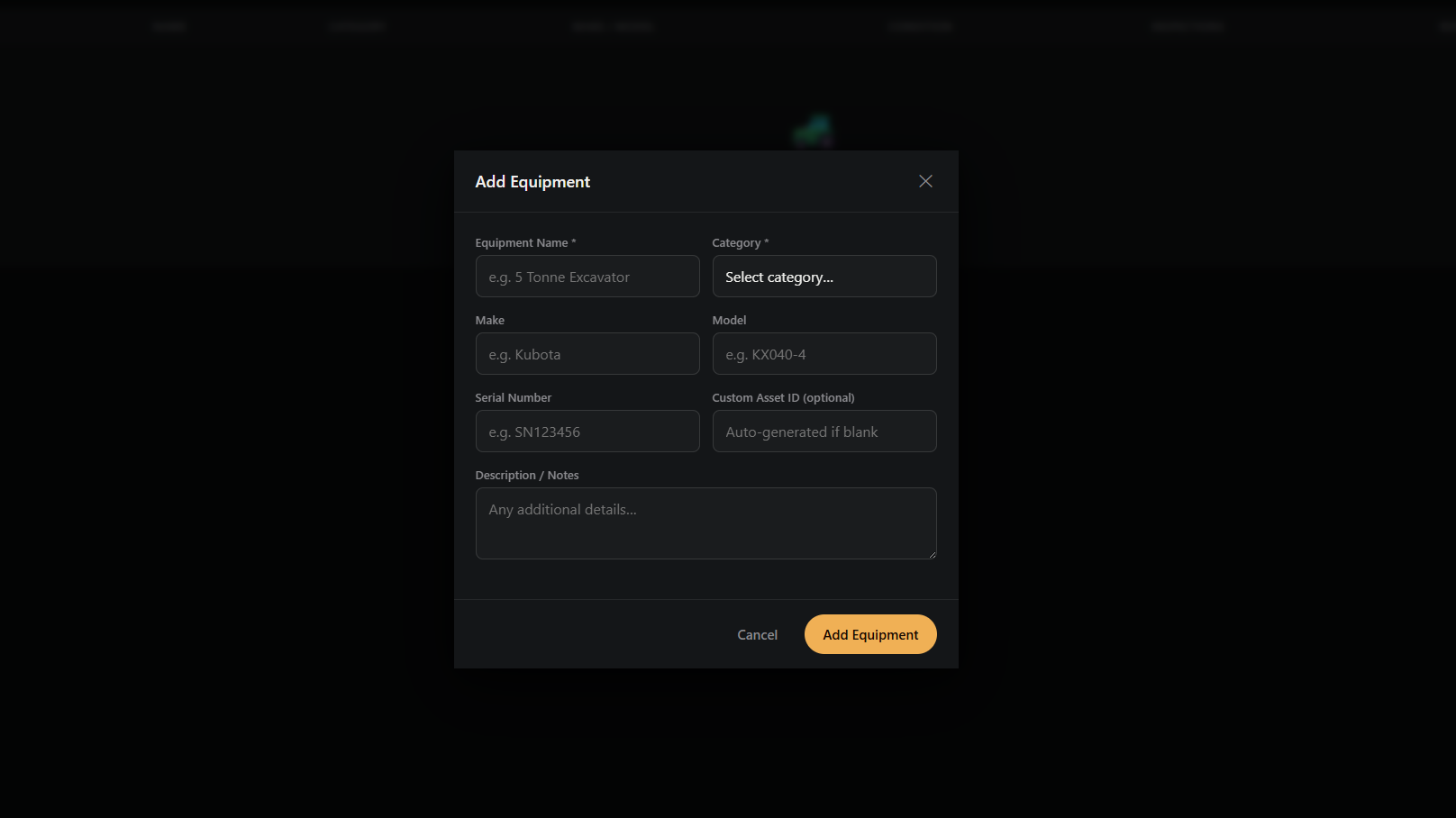This screenshot has width=1456, height=818.
Task: Close the Add Equipment dialog with the X icon
Action: point(925,181)
